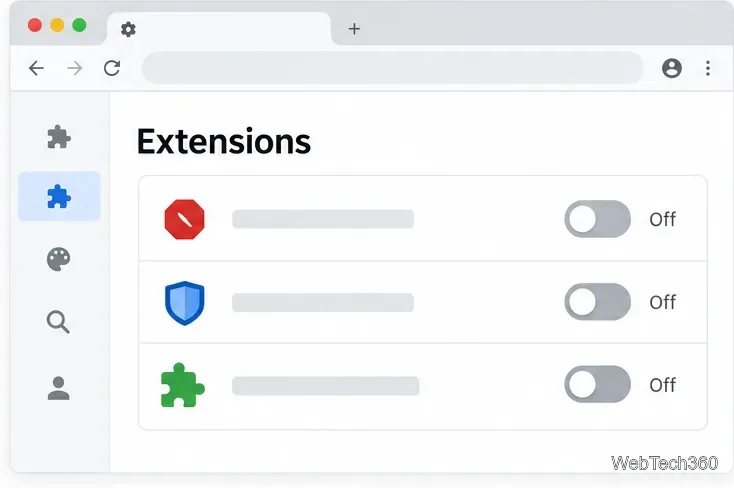Click the green puzzle extension icon
This screenshot has height=488, width=734.
(x=183, y=385)
